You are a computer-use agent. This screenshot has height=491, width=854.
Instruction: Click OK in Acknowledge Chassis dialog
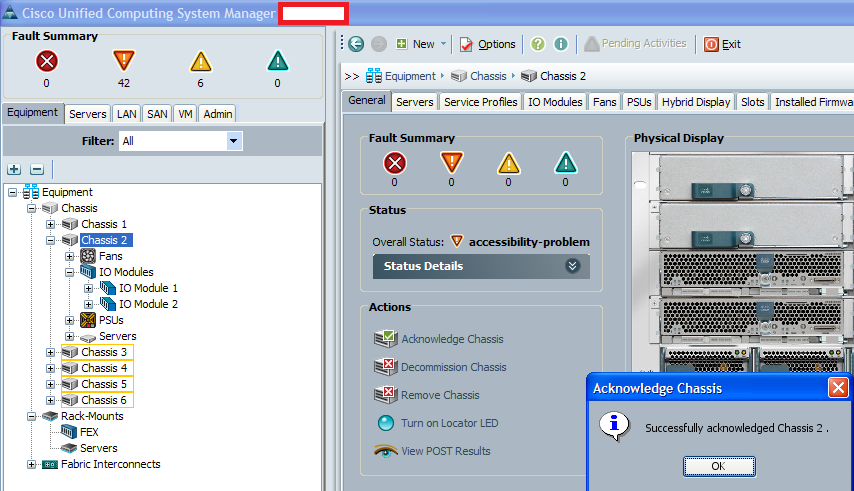click(719, 466)
